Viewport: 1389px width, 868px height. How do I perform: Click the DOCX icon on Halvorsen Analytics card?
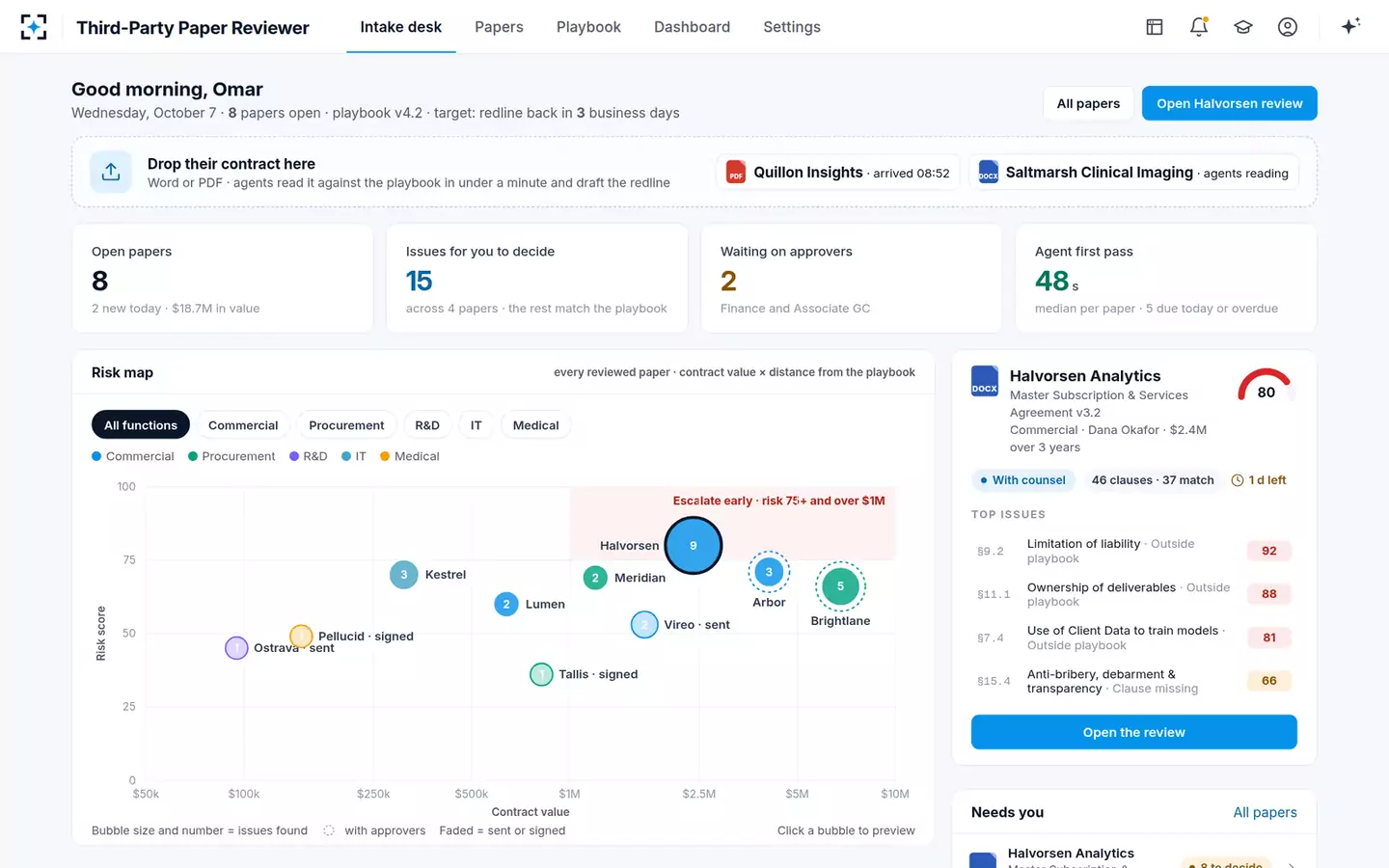tap(985, 381)
